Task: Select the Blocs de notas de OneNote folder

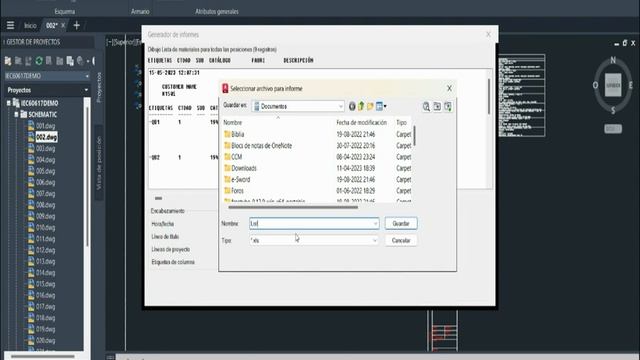Action: point(258,146)
